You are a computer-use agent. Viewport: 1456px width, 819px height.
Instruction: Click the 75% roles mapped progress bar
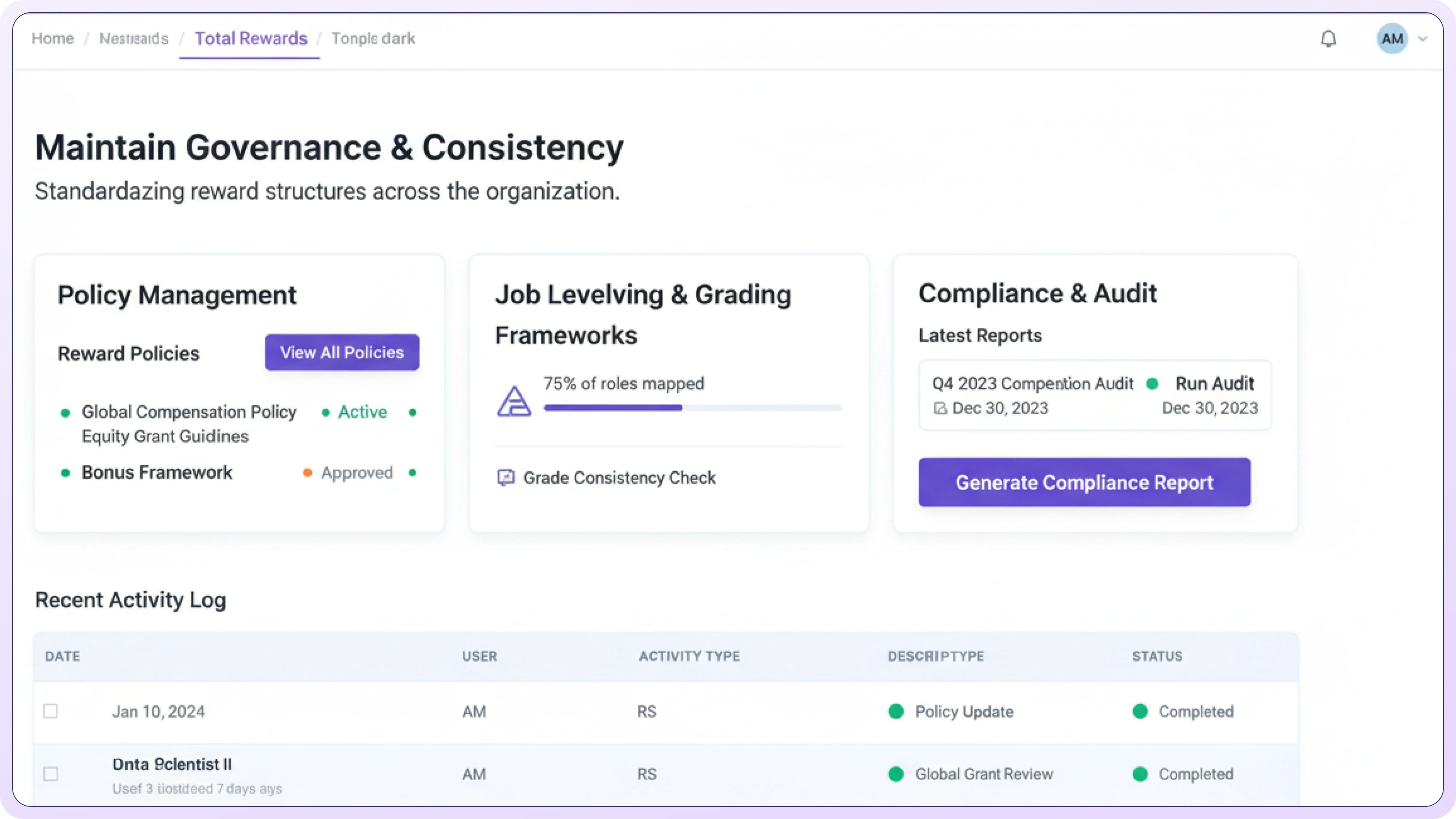(692, 408)
